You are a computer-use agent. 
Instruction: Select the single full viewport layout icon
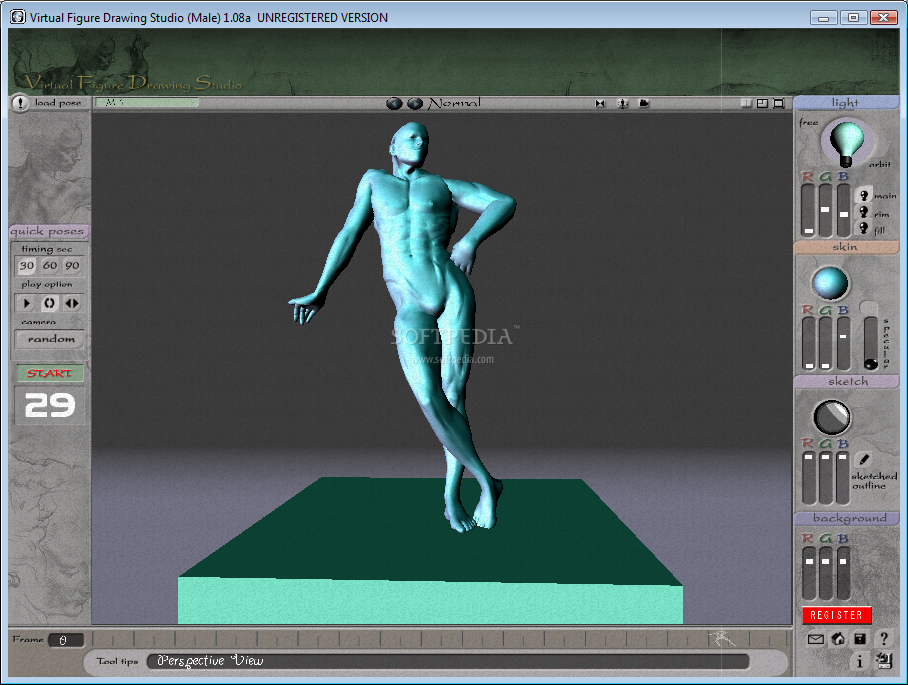[x=779, y=103]
